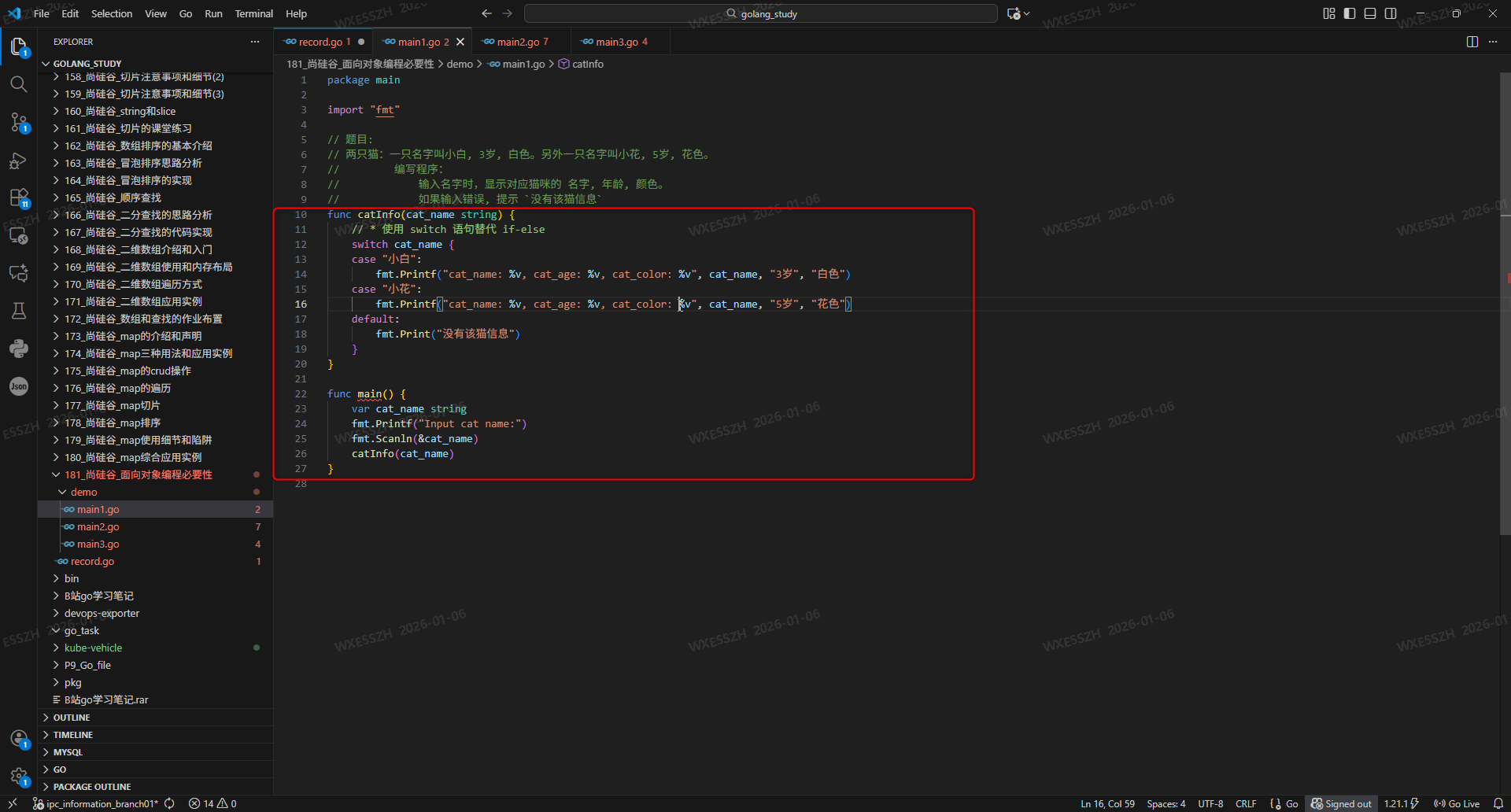
Task: Open the Remote Explorer view
Action: [19, 235]
